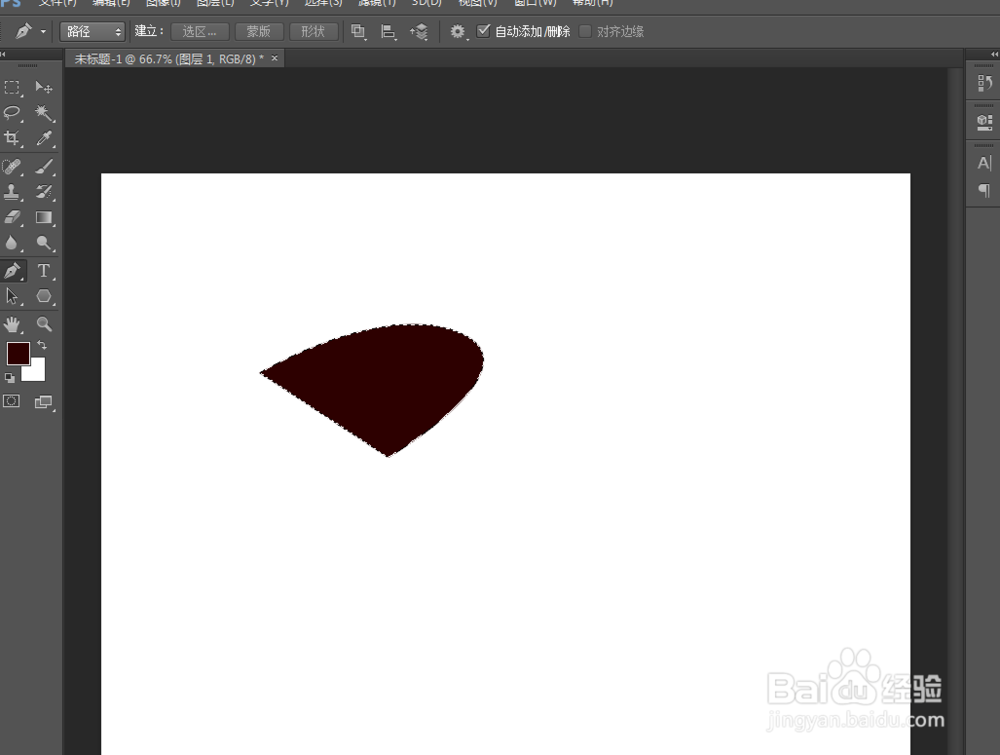1000x755 pixels.
Task: Select the Spot Healing Brush tool
Action: (12, 167)
